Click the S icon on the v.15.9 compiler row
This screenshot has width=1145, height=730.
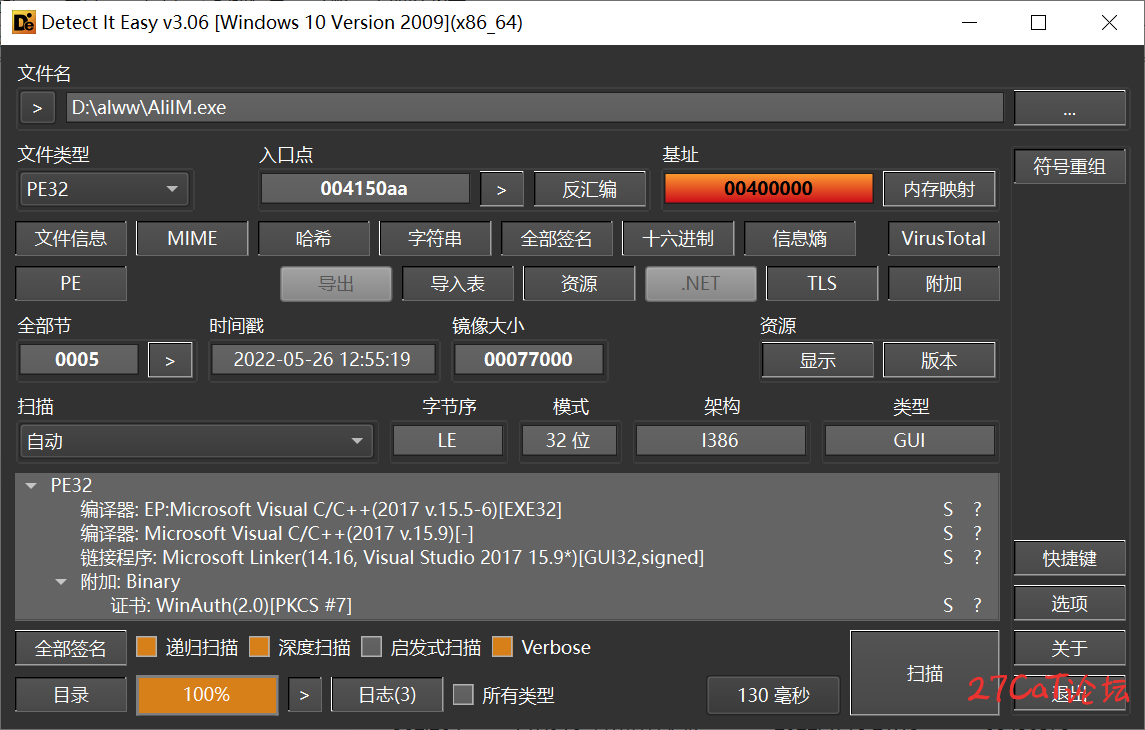(x=948, y=533)
